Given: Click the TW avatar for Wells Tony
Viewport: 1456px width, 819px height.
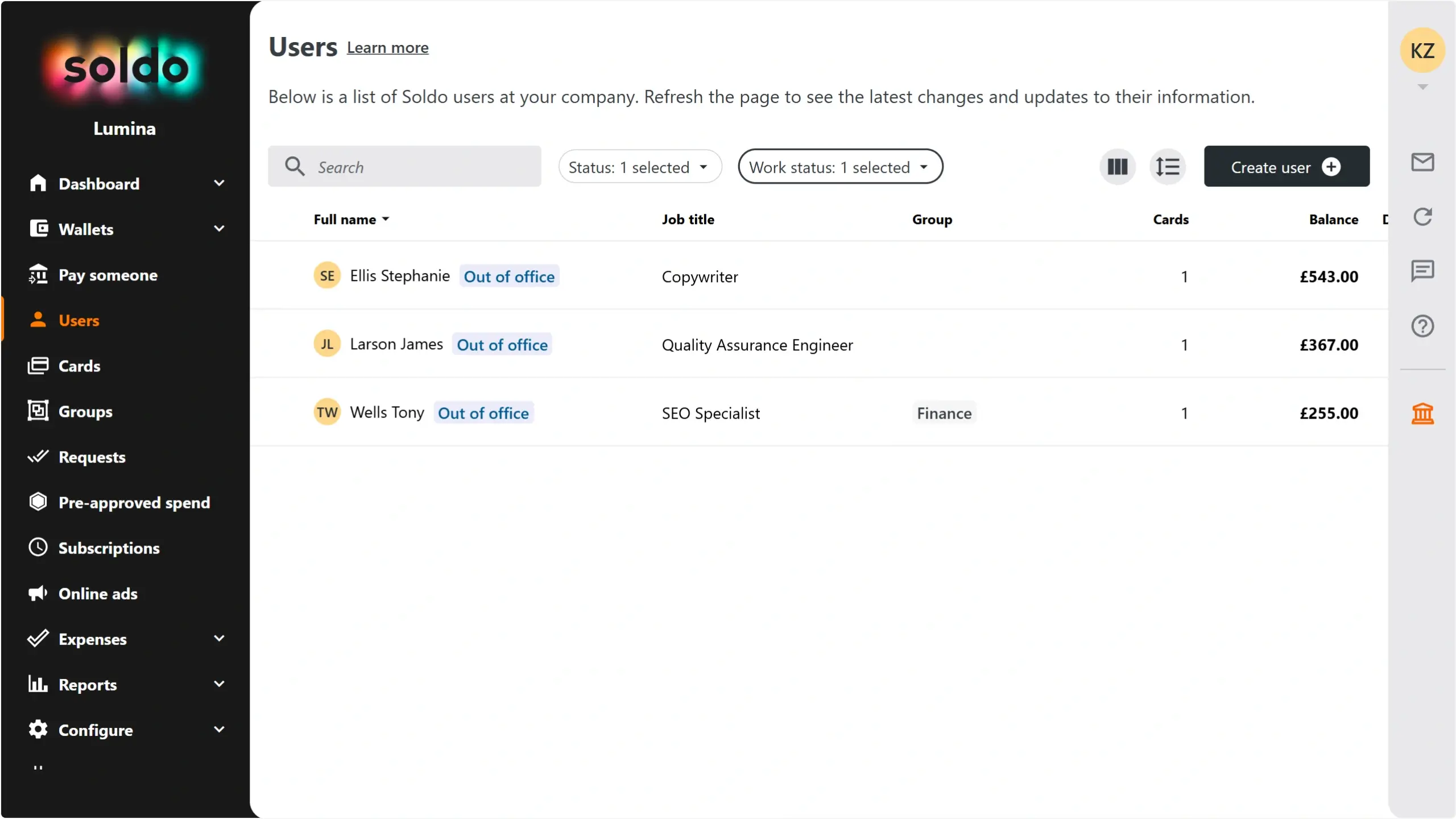Looking at the screenshot, I should [x=327, y=412].
